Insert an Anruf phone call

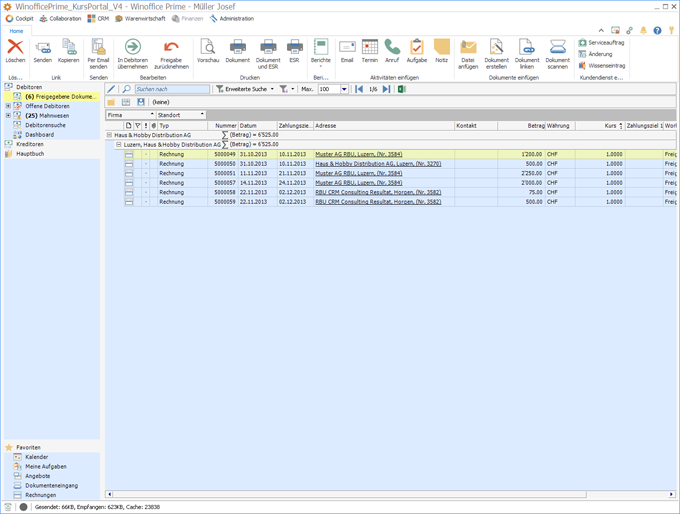[x=392, y=51]
